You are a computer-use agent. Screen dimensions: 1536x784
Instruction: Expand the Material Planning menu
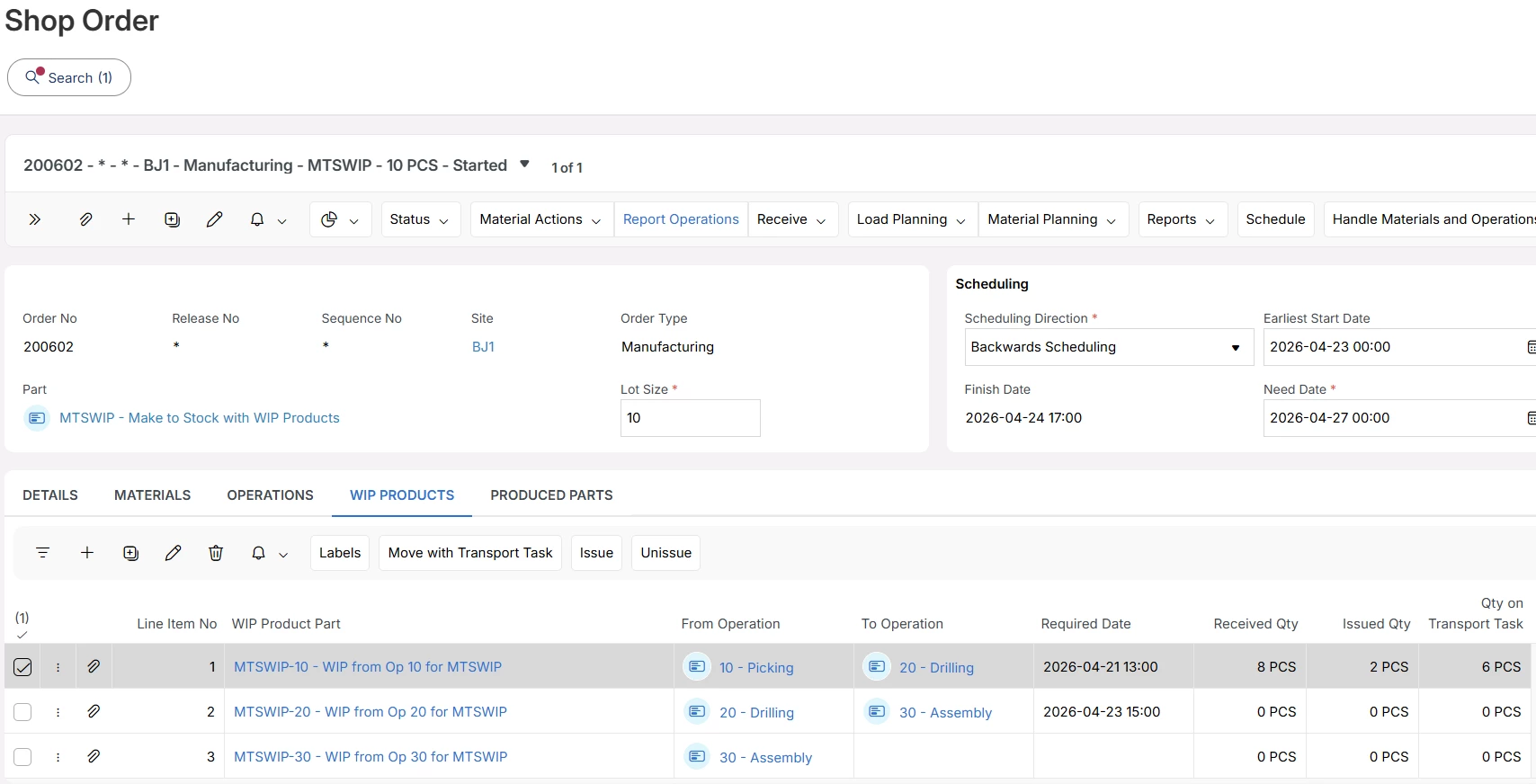point(1052,219)
